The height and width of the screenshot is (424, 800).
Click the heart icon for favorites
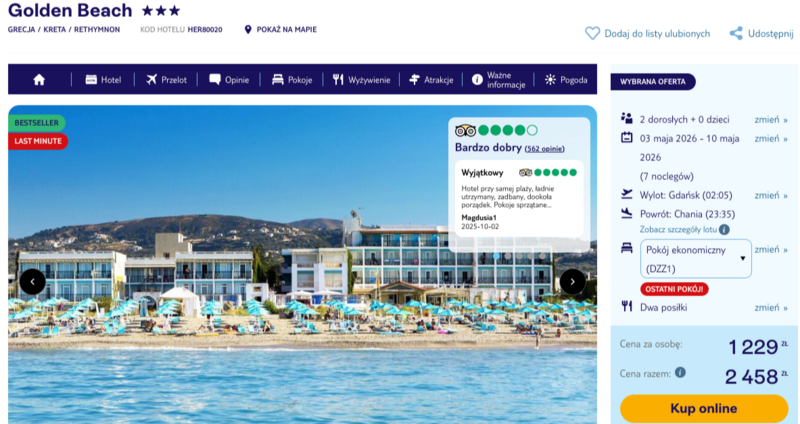click(x=592, y=34)
